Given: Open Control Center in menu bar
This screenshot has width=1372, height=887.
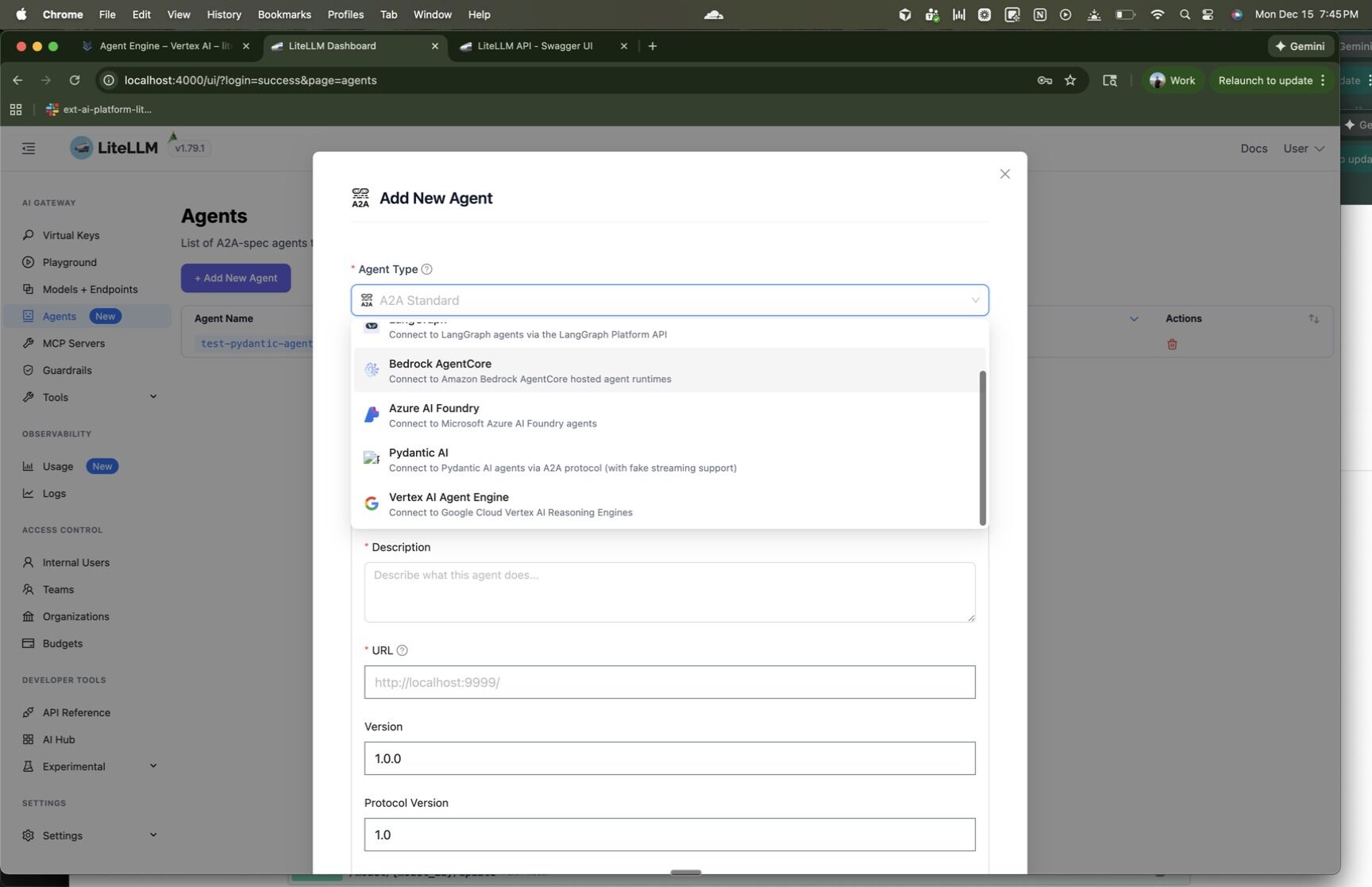Looking at the screenshot, I should [1208, 14].
